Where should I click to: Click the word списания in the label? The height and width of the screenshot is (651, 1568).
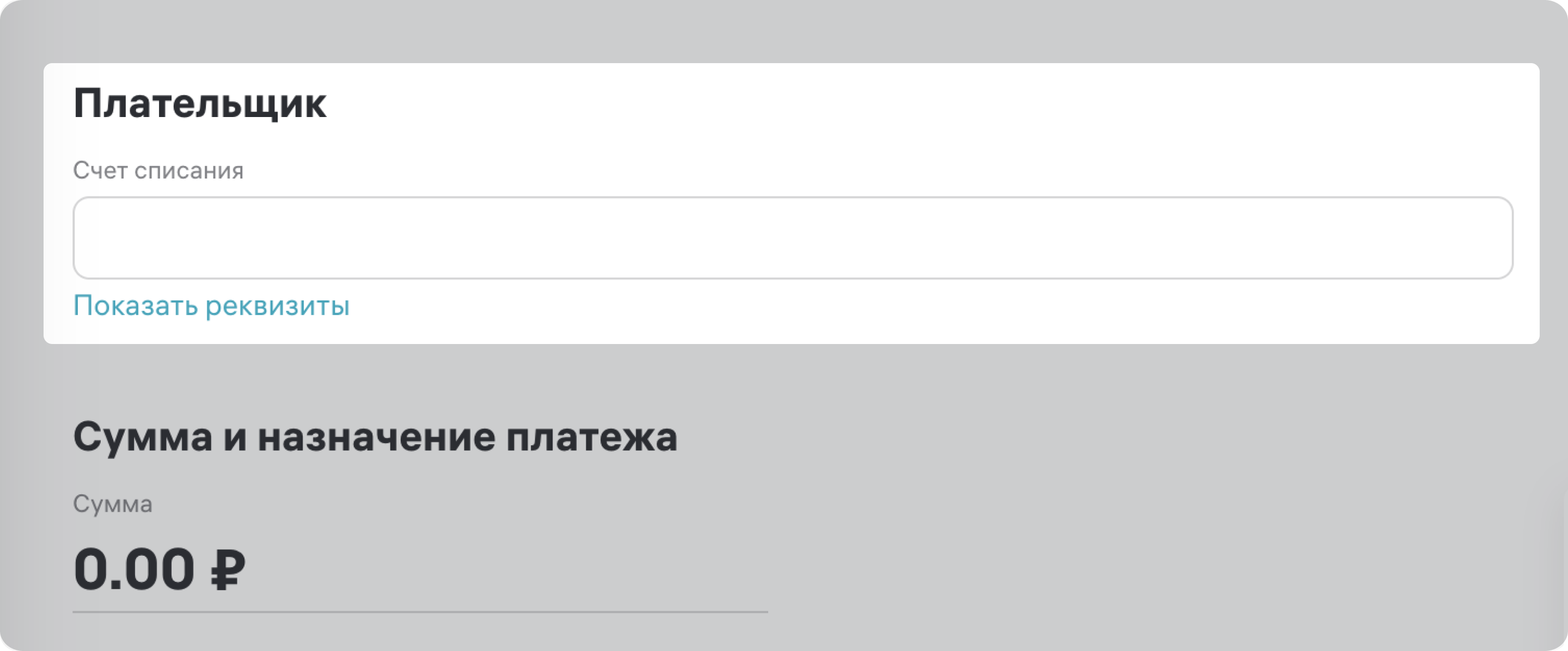click(x=189, y=171)
